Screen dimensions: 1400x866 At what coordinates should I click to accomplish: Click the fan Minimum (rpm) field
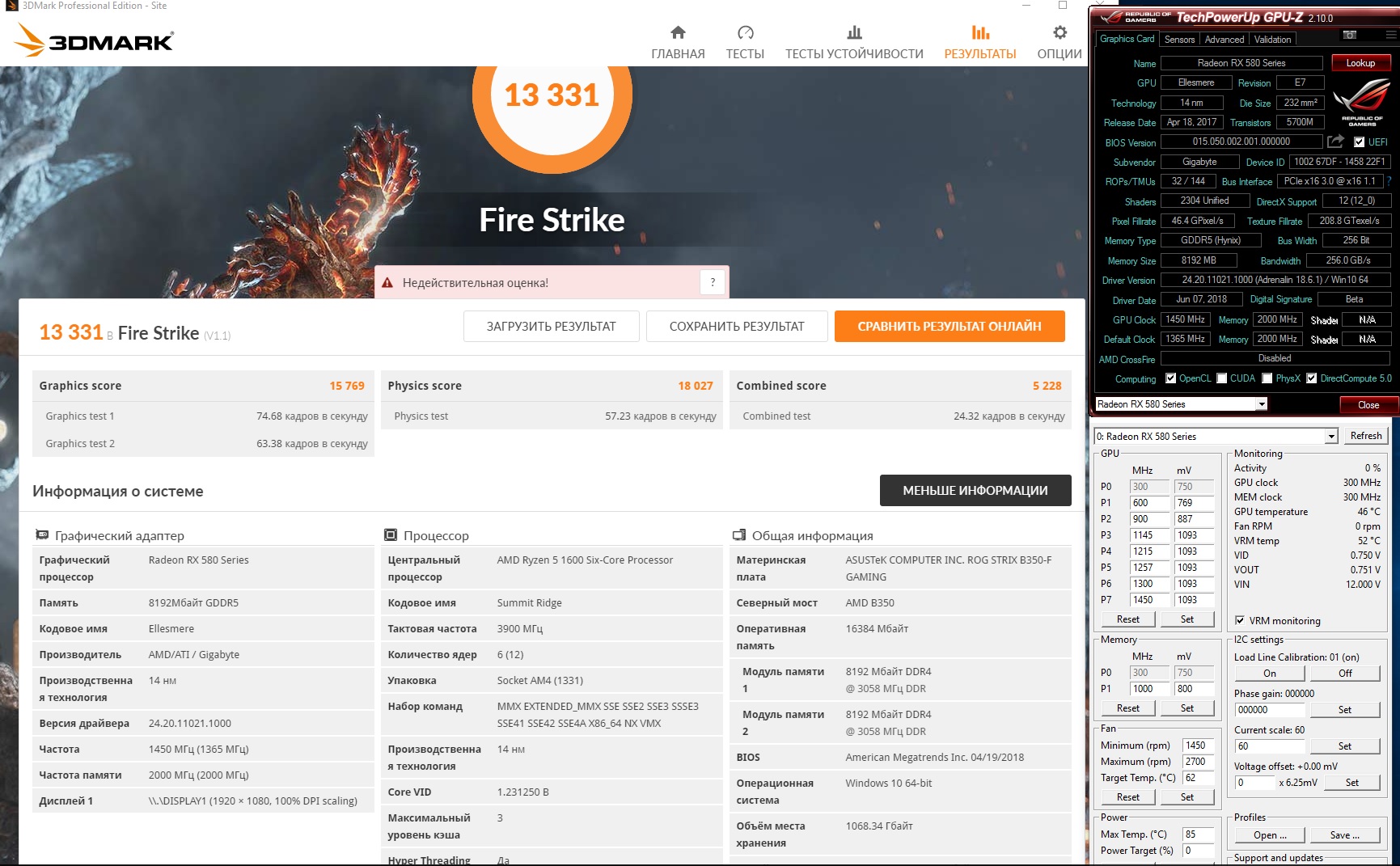pyautogui.click(x=1198, y=746)
